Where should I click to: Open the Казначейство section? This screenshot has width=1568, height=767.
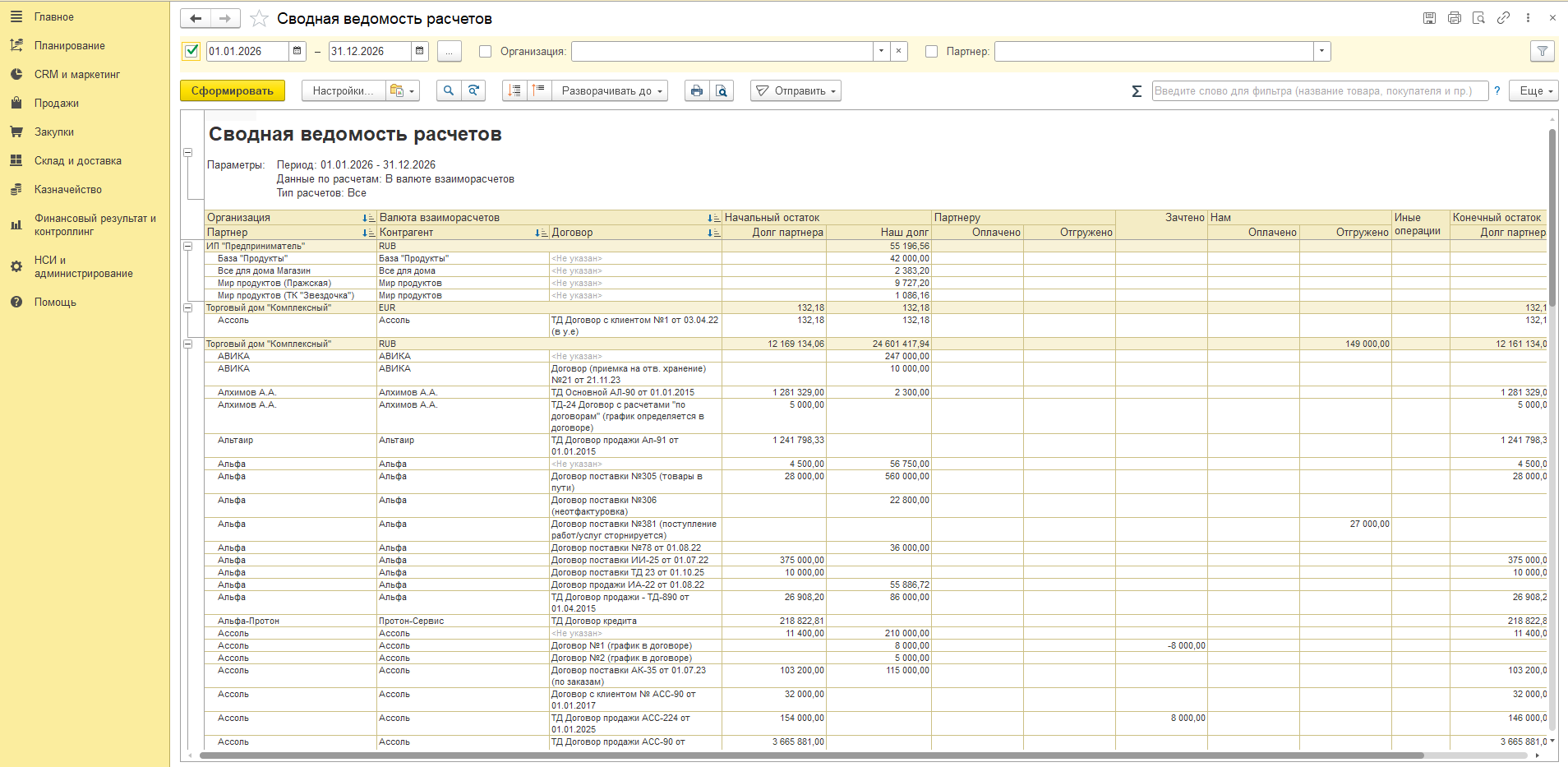pyautogui.click(x=68, y=189)
